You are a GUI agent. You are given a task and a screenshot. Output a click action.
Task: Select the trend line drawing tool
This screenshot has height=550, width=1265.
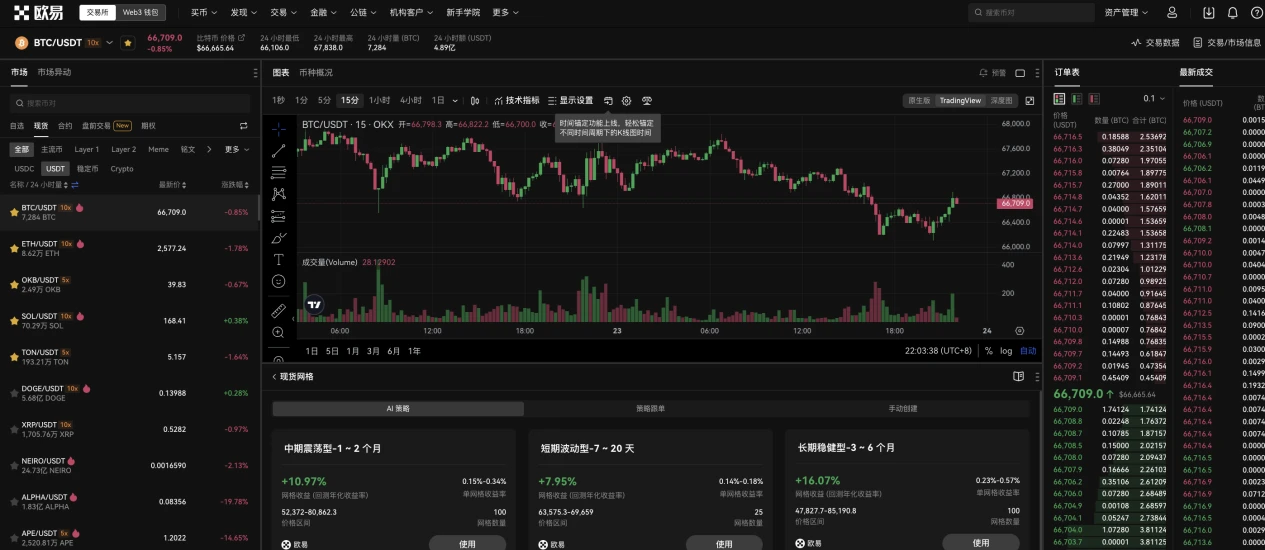(278, 150)
